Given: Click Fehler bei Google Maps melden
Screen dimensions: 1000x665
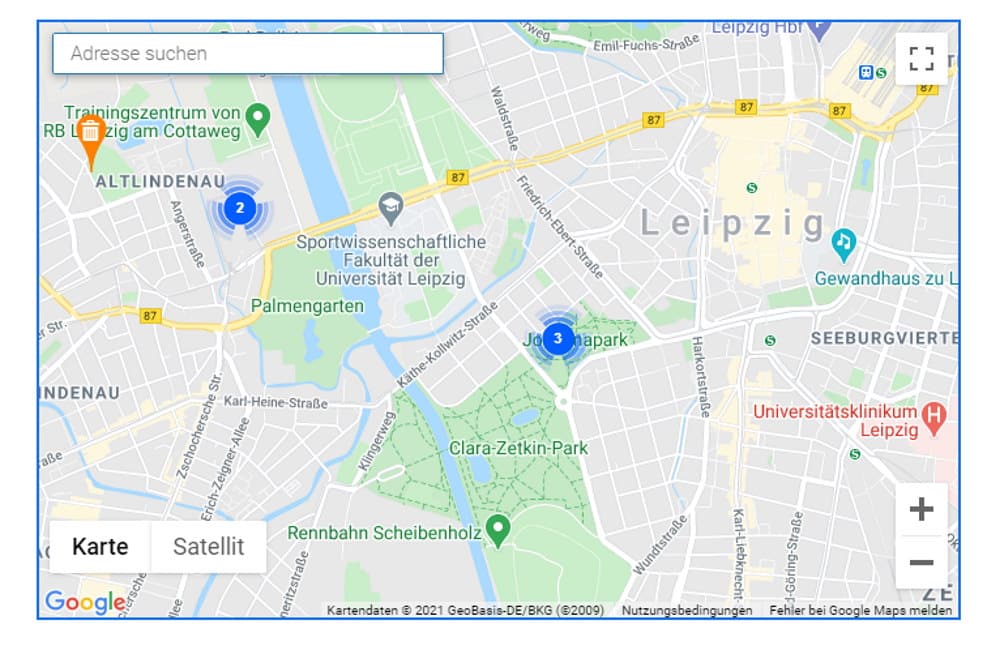Looking at the screenshot, I should [x=860, y=610].
